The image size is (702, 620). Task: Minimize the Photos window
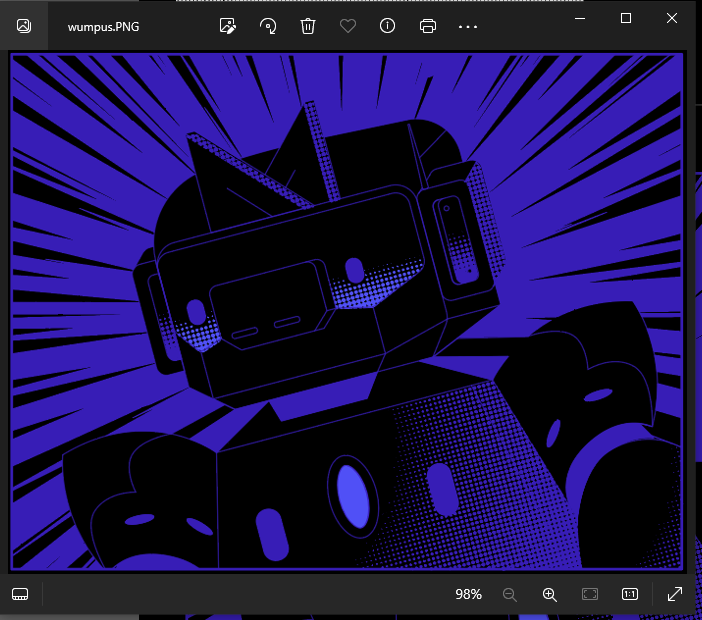[x=580, y=18]
